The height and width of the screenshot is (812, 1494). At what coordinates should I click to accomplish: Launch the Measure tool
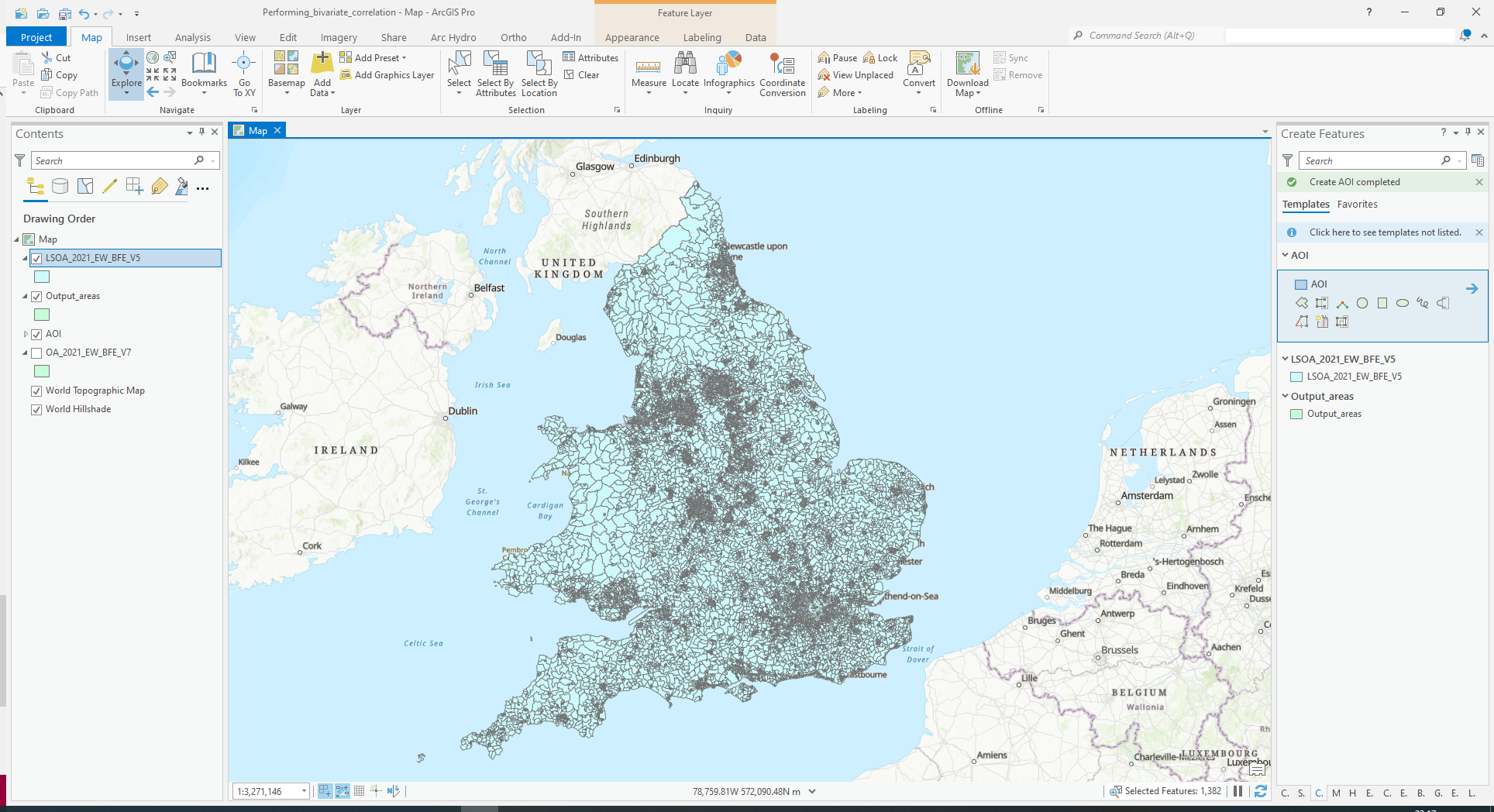[x=649, y=74]
